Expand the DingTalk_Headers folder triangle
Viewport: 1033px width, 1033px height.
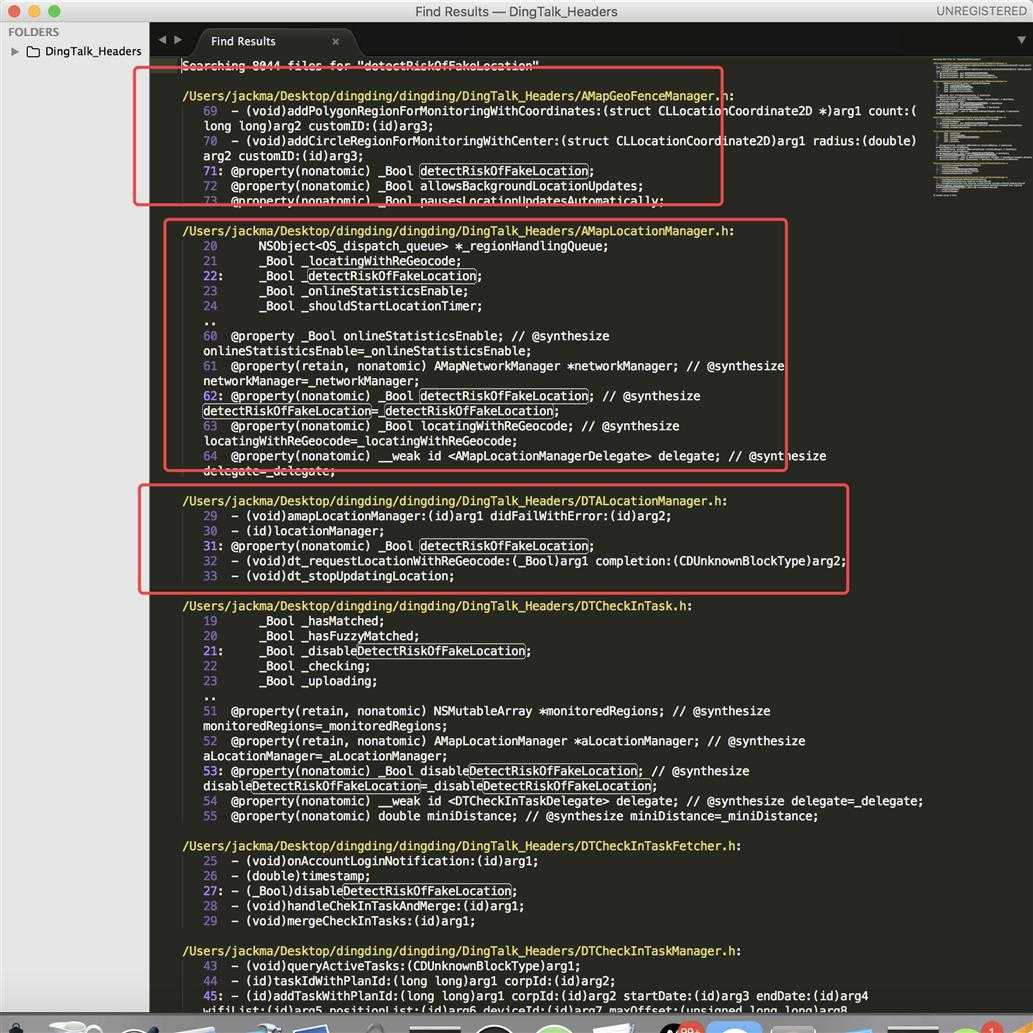[14, 51]
